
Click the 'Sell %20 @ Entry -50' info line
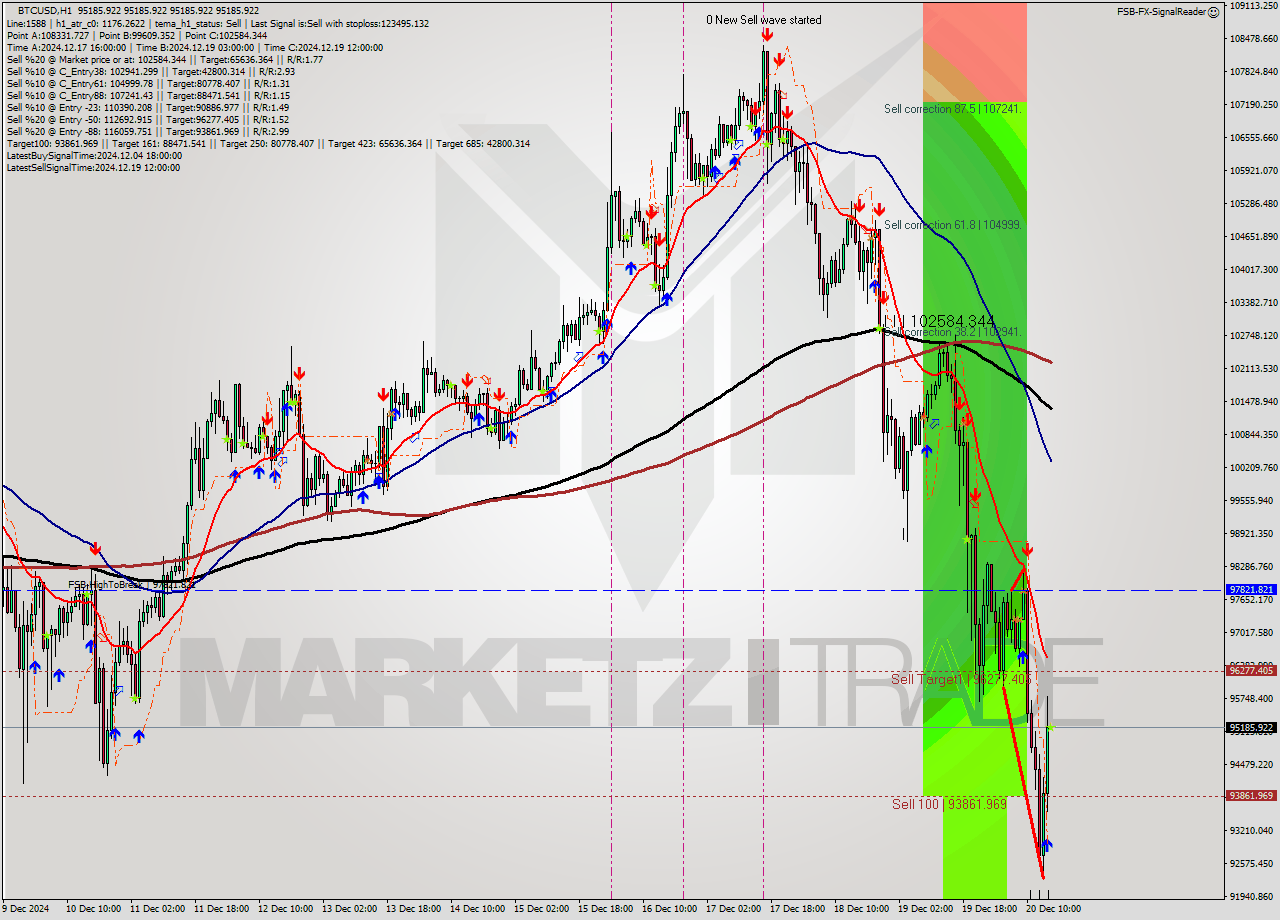click(x=148, y=119)
